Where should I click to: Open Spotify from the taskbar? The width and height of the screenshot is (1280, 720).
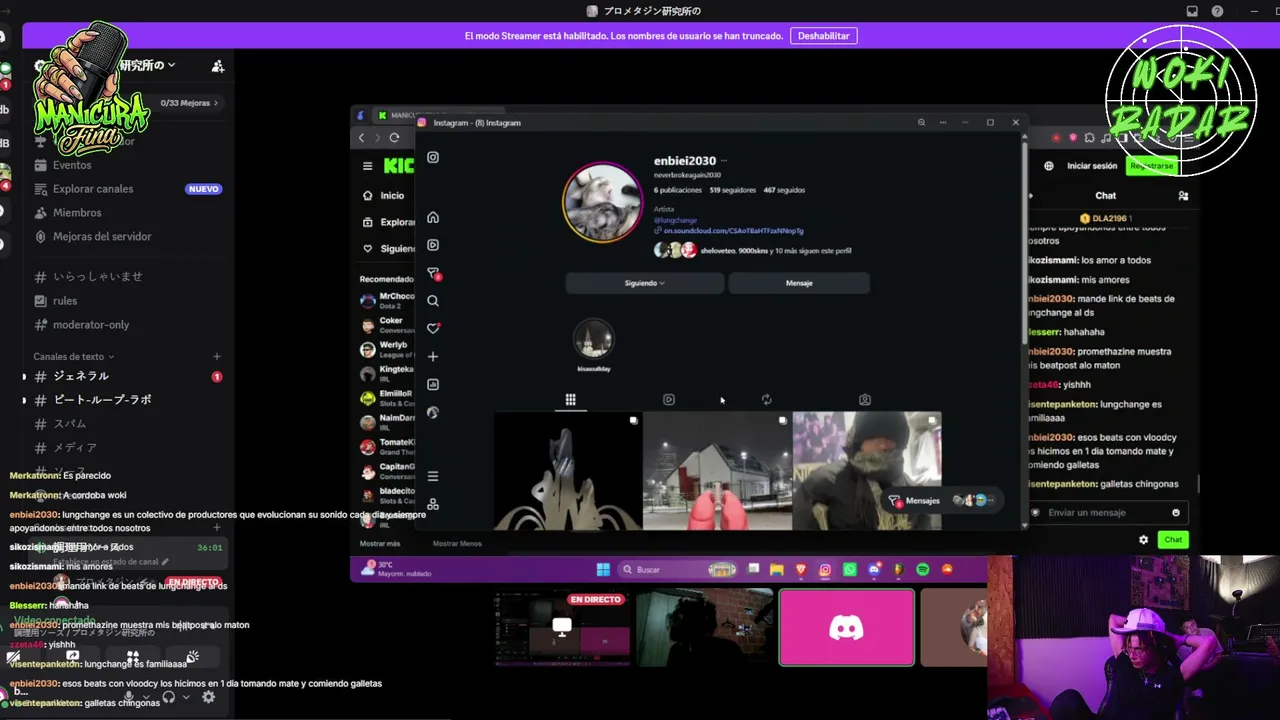(x=922, y=569)
